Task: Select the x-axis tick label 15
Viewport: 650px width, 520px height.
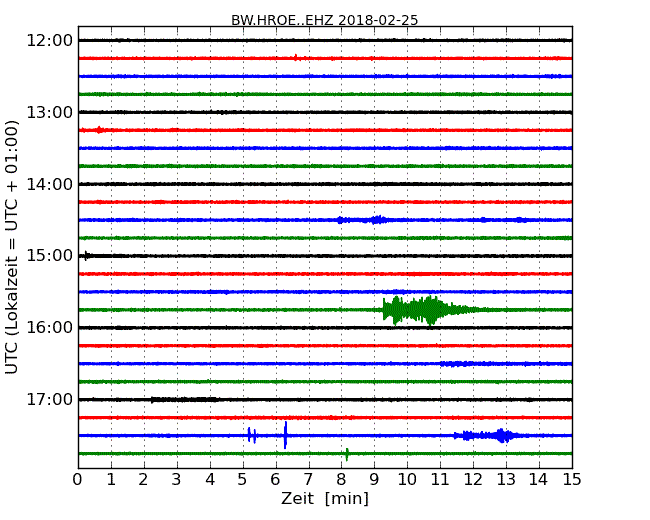Action: [x=572, y=480]
